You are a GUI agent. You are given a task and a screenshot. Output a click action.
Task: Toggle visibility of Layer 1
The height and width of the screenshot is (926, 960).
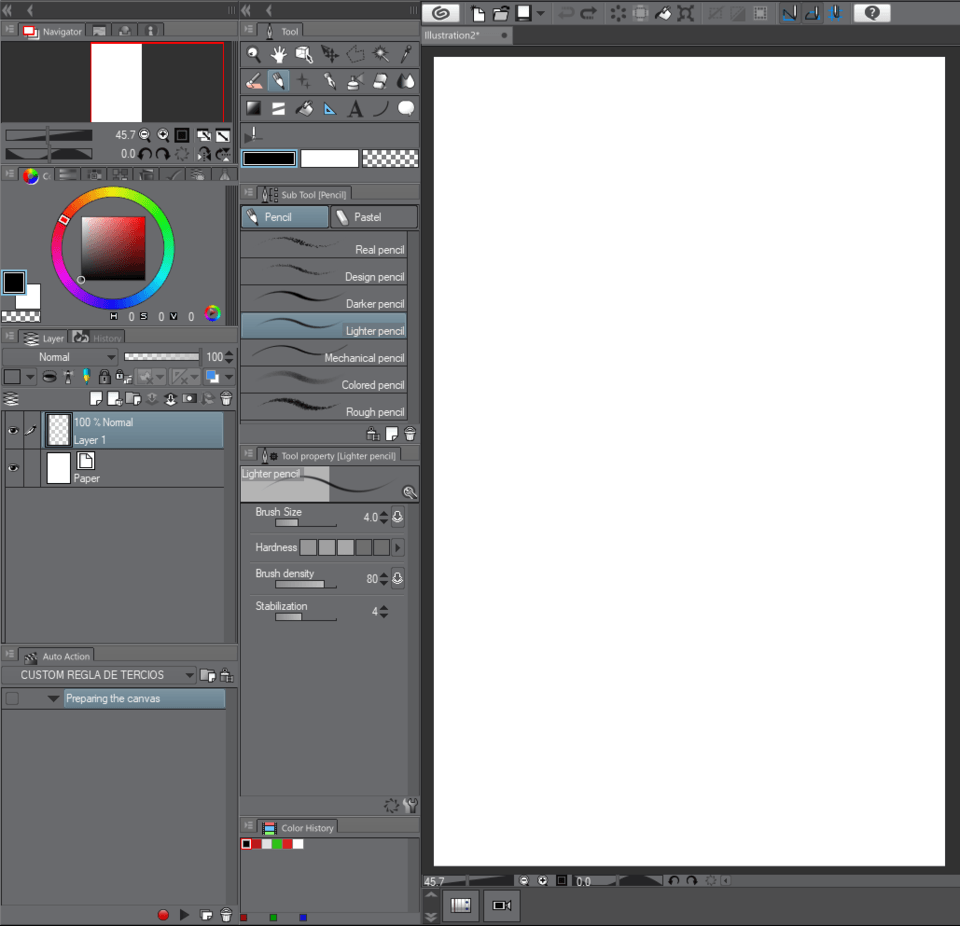click(13, 429)
